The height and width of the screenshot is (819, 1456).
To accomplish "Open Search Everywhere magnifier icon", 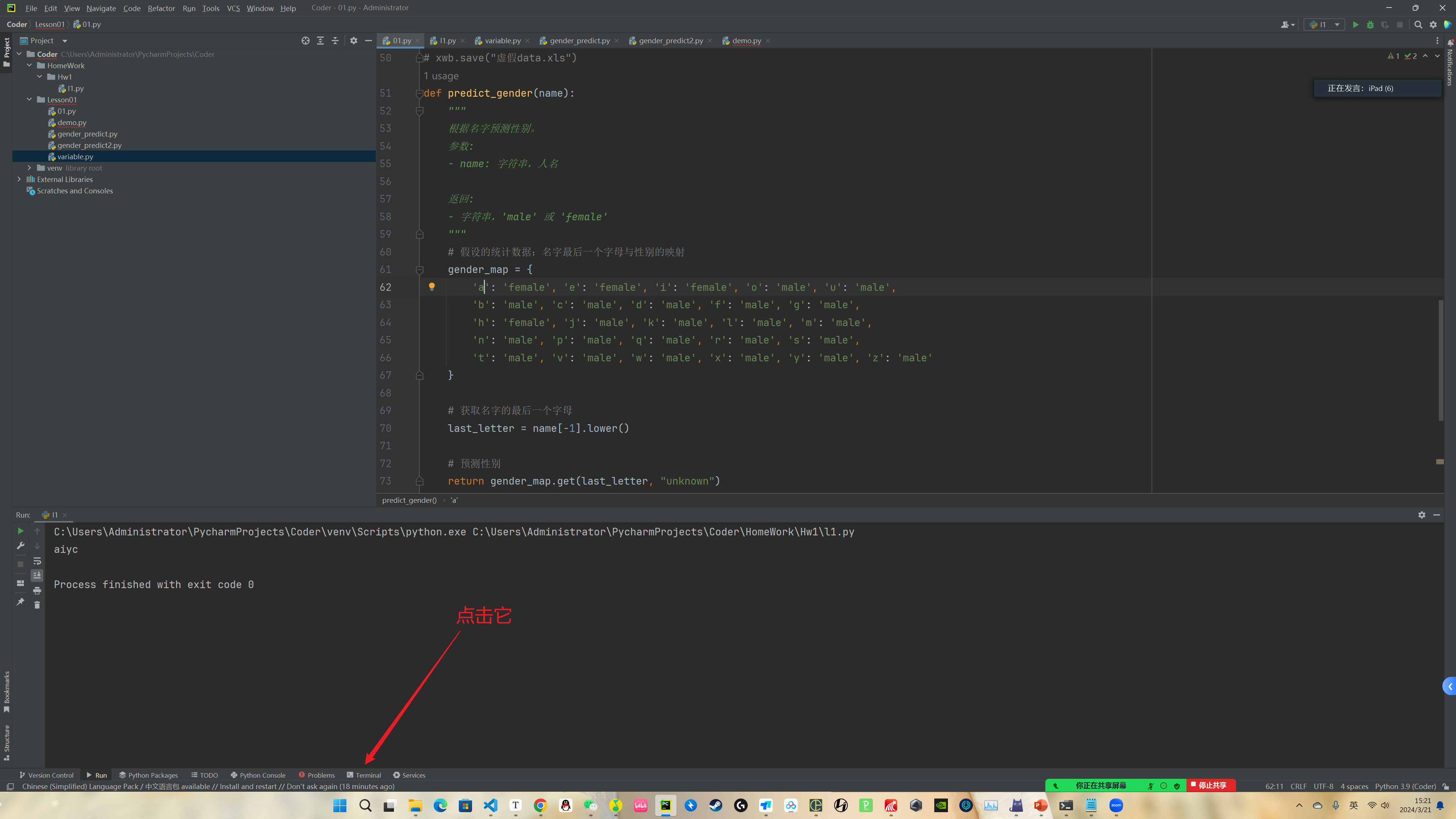I will pyautogui.click(x=1418, y=24).
